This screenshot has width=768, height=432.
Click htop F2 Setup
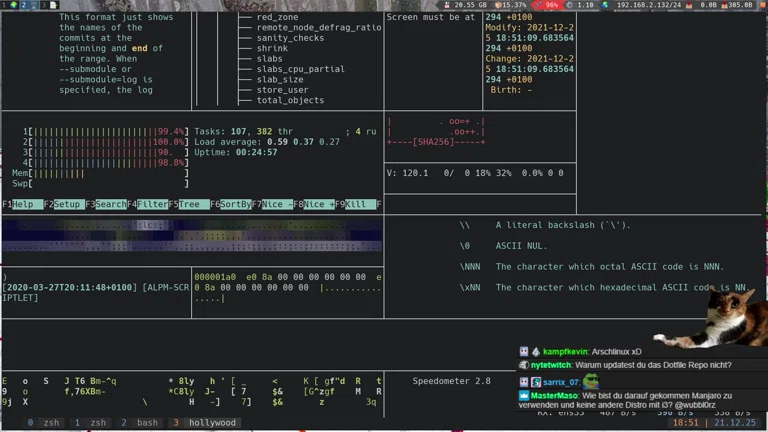[x=64, y=204]
